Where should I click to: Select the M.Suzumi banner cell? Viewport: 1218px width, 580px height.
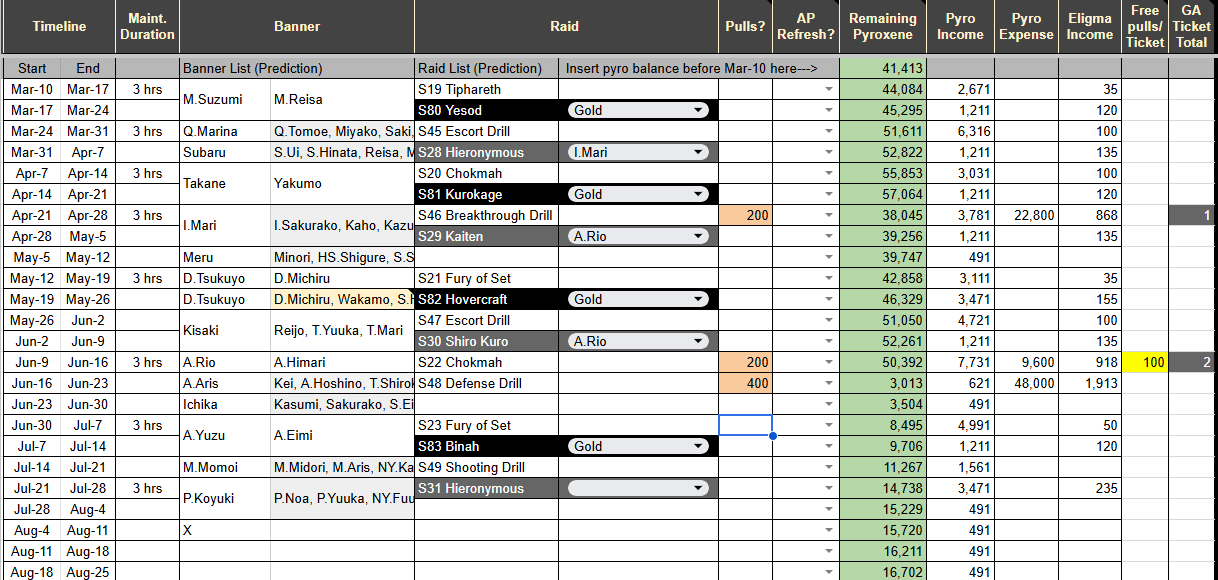coord(225,99)
